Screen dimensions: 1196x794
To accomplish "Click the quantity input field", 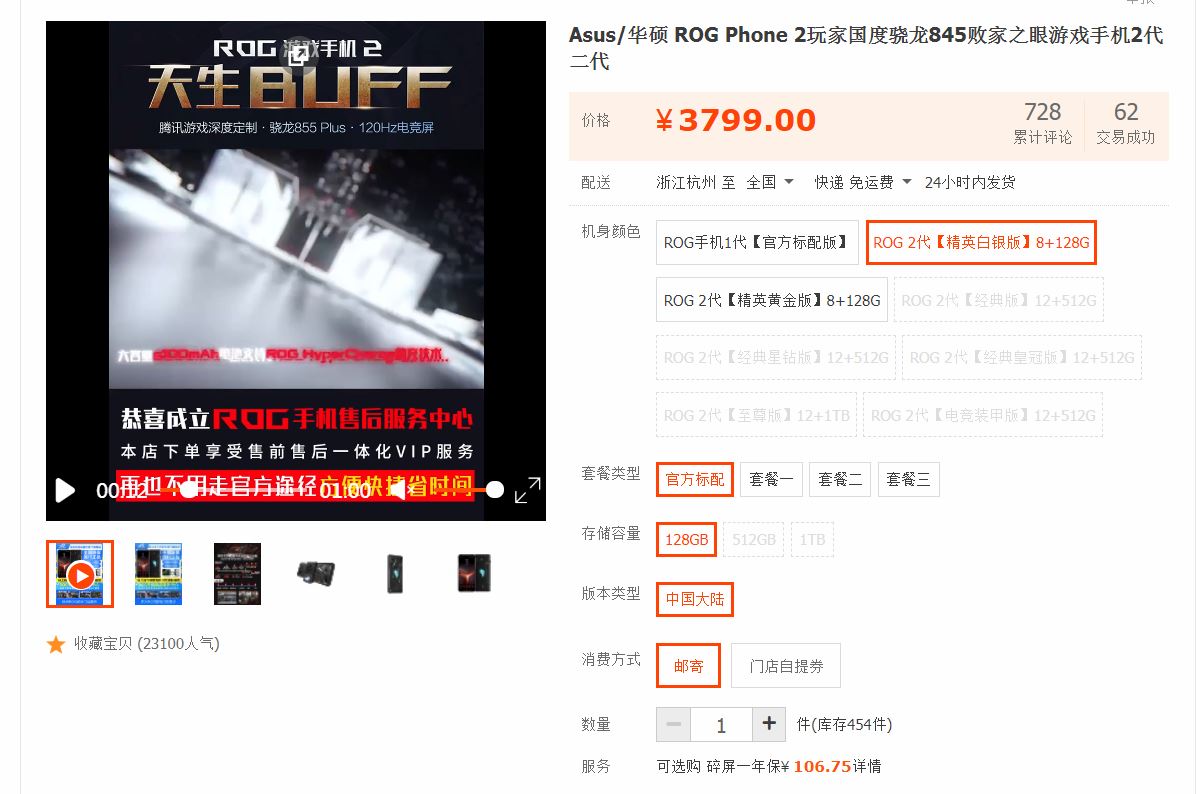I will [x=721, y=725].
